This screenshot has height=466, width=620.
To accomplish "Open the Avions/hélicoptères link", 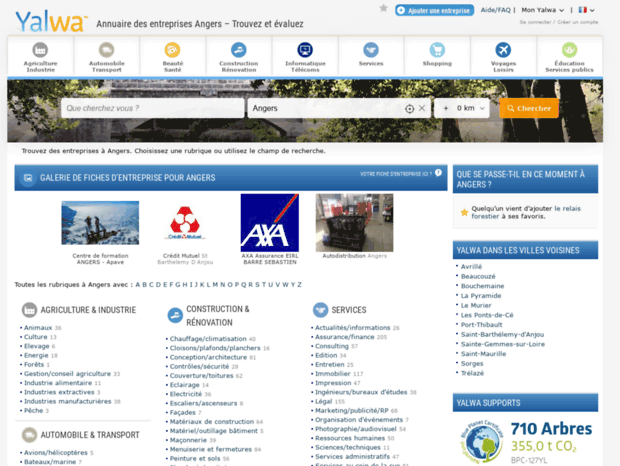I will (x=56, y=453).
